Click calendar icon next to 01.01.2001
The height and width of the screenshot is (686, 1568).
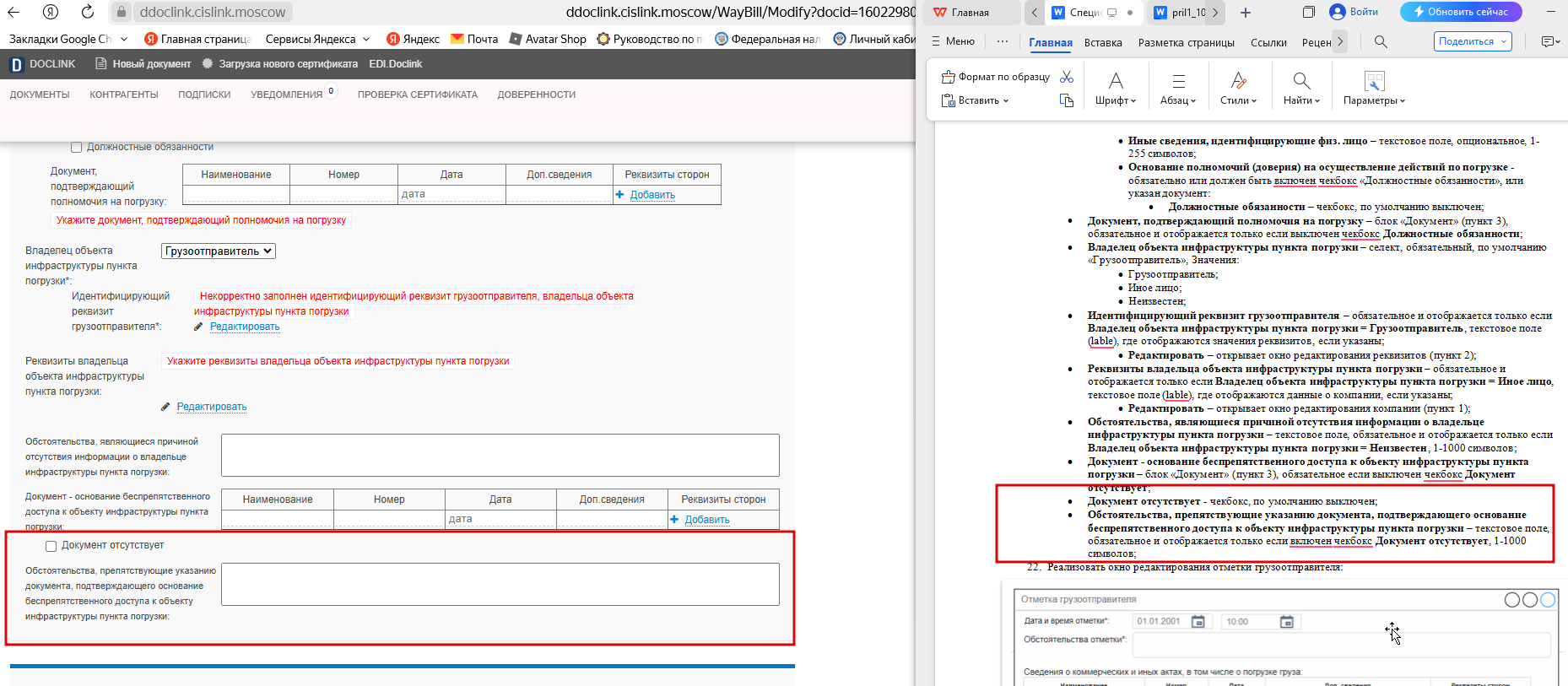point(1198,622)
